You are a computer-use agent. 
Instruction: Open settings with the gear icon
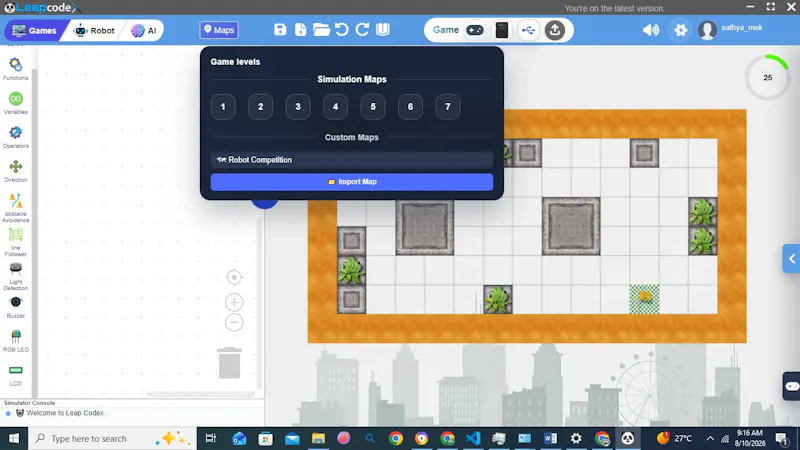coord(680,30)
